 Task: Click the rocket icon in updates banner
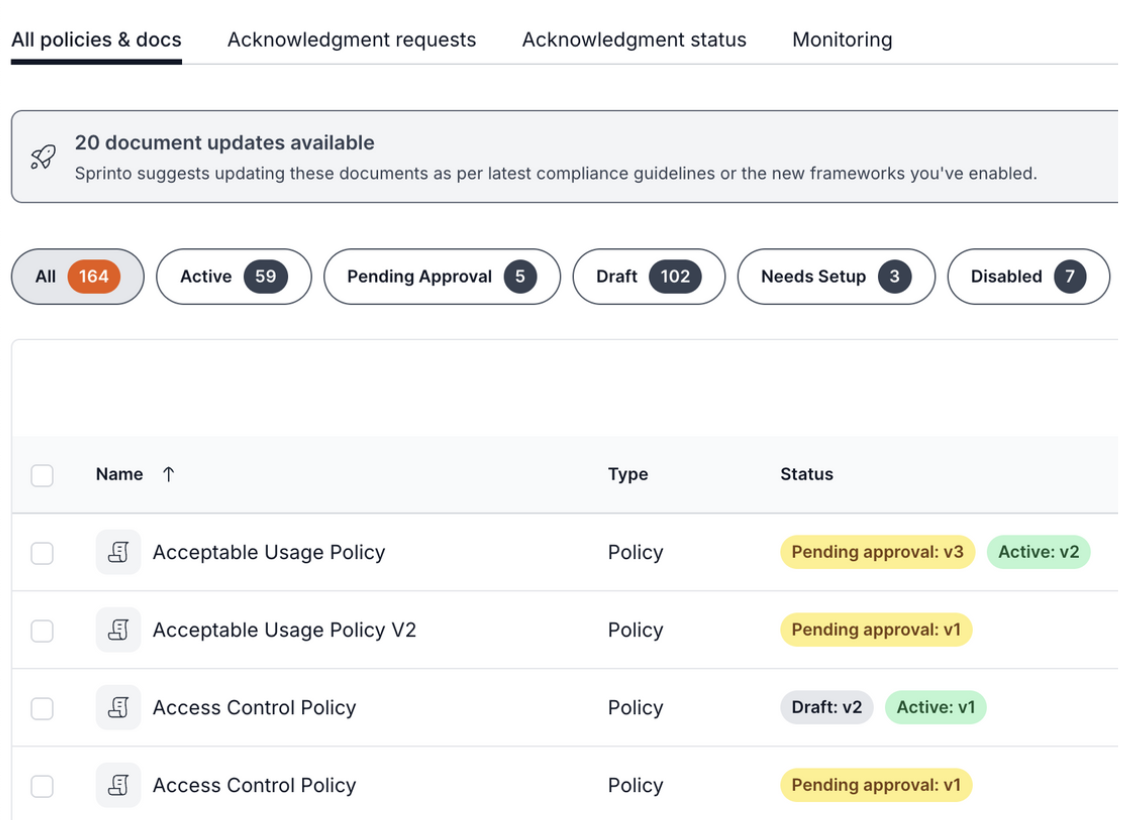tap(43, 157)
